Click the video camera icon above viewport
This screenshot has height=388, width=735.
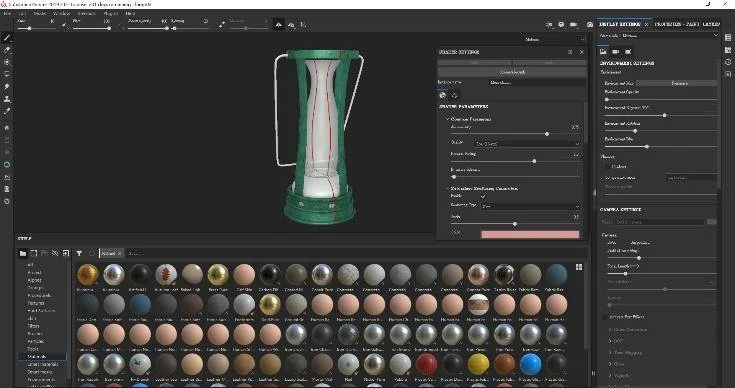(x=574, y=24)
